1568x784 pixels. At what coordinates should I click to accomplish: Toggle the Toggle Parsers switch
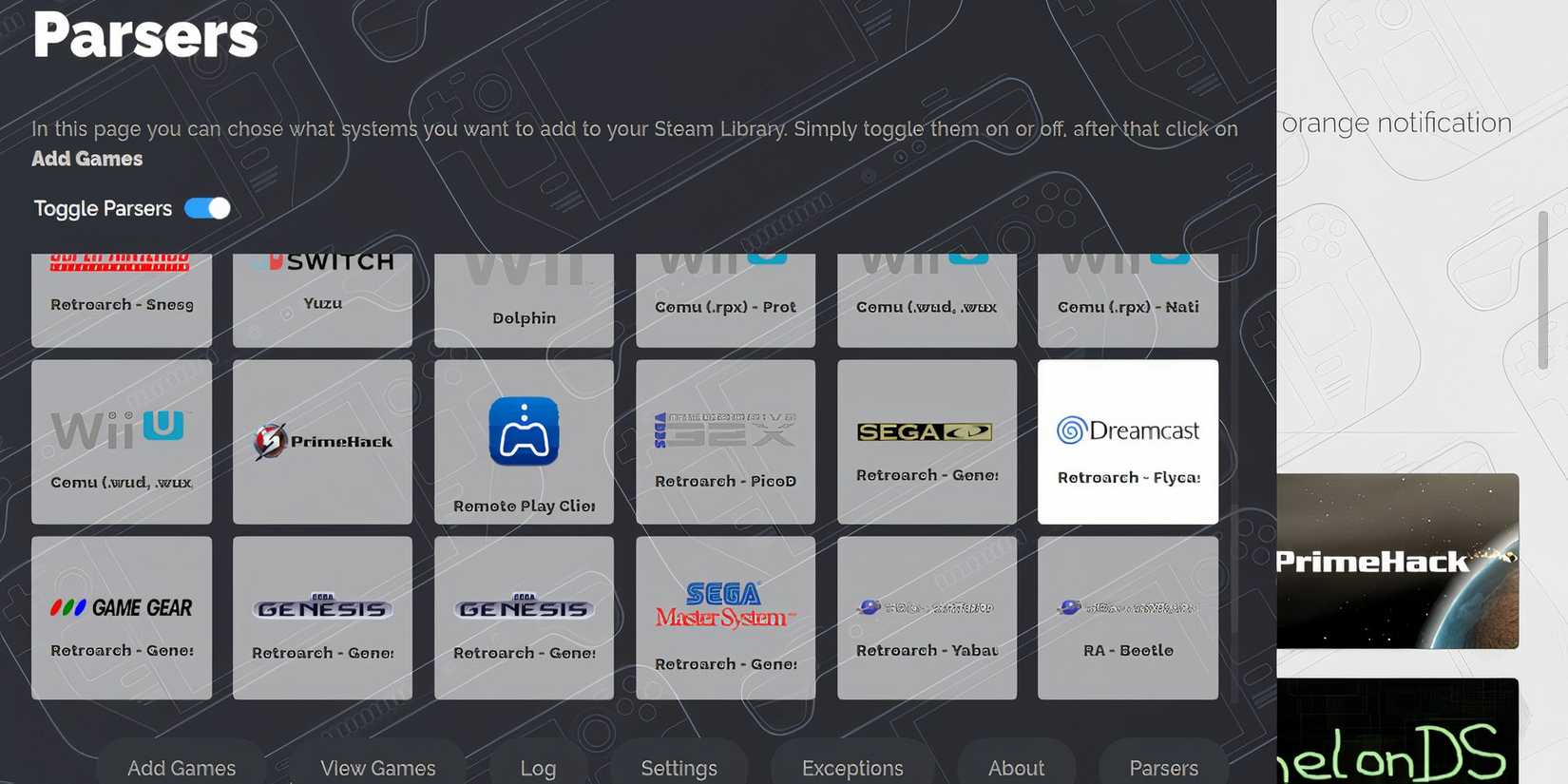coord(207,208)
